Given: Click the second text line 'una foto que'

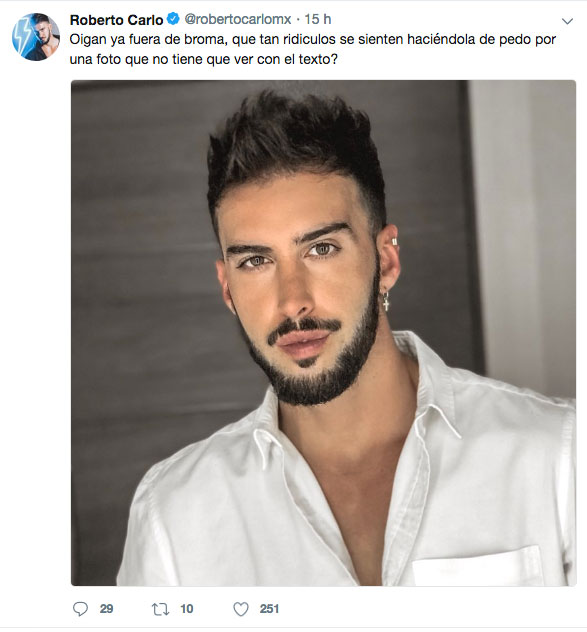Looking at the screenshot, I should [204, 59].
